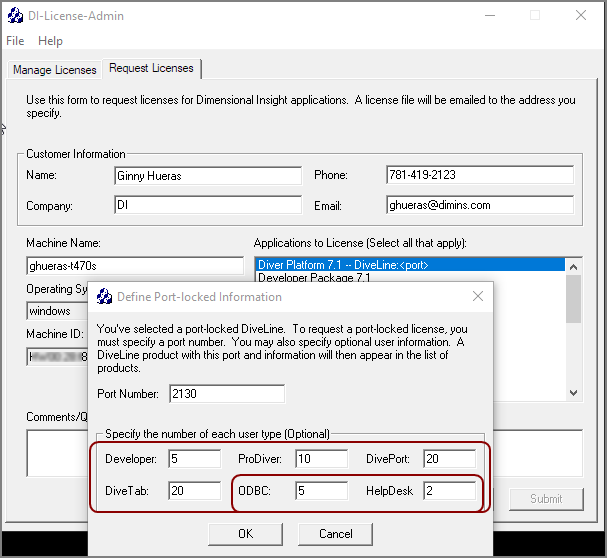Click the Company input field
Viewport: 607px width, 558px height.
pyautogui.click(x=208, y=205)
